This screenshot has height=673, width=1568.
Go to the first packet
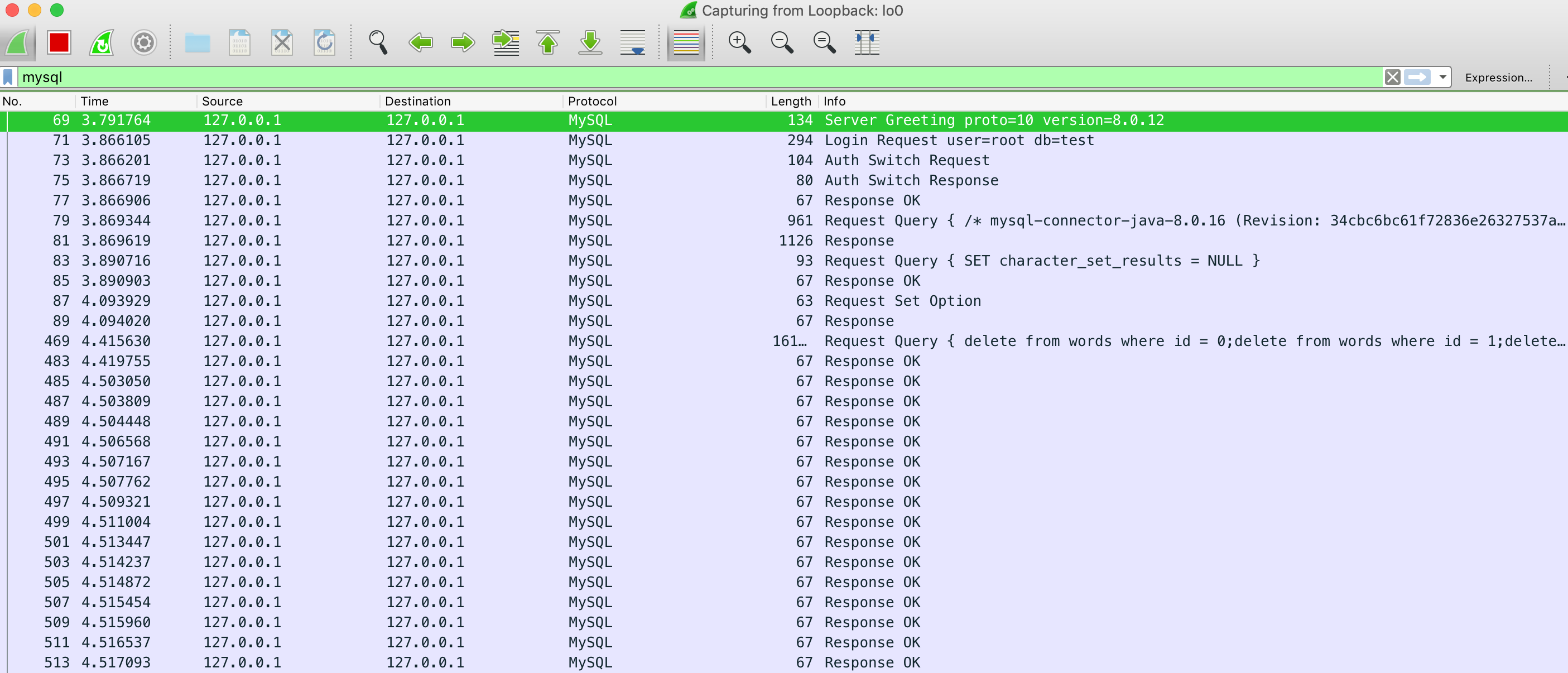[x=547, y=42]
